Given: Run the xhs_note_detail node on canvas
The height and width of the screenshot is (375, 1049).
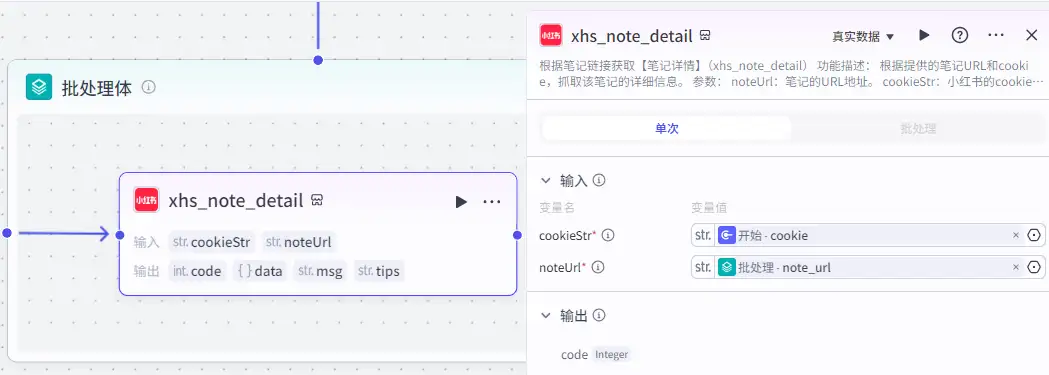Looking at the screenshot, I should pos(461,201).
